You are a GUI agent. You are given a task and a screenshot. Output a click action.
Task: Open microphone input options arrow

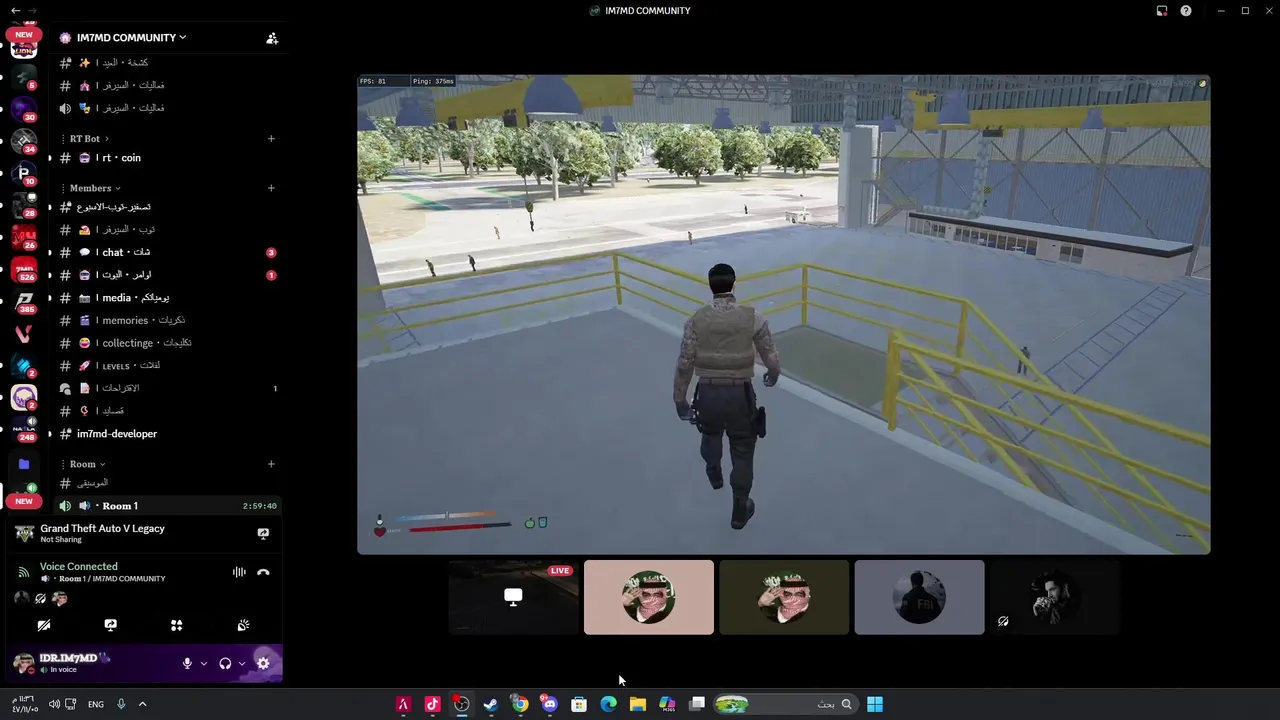[204, 663]
